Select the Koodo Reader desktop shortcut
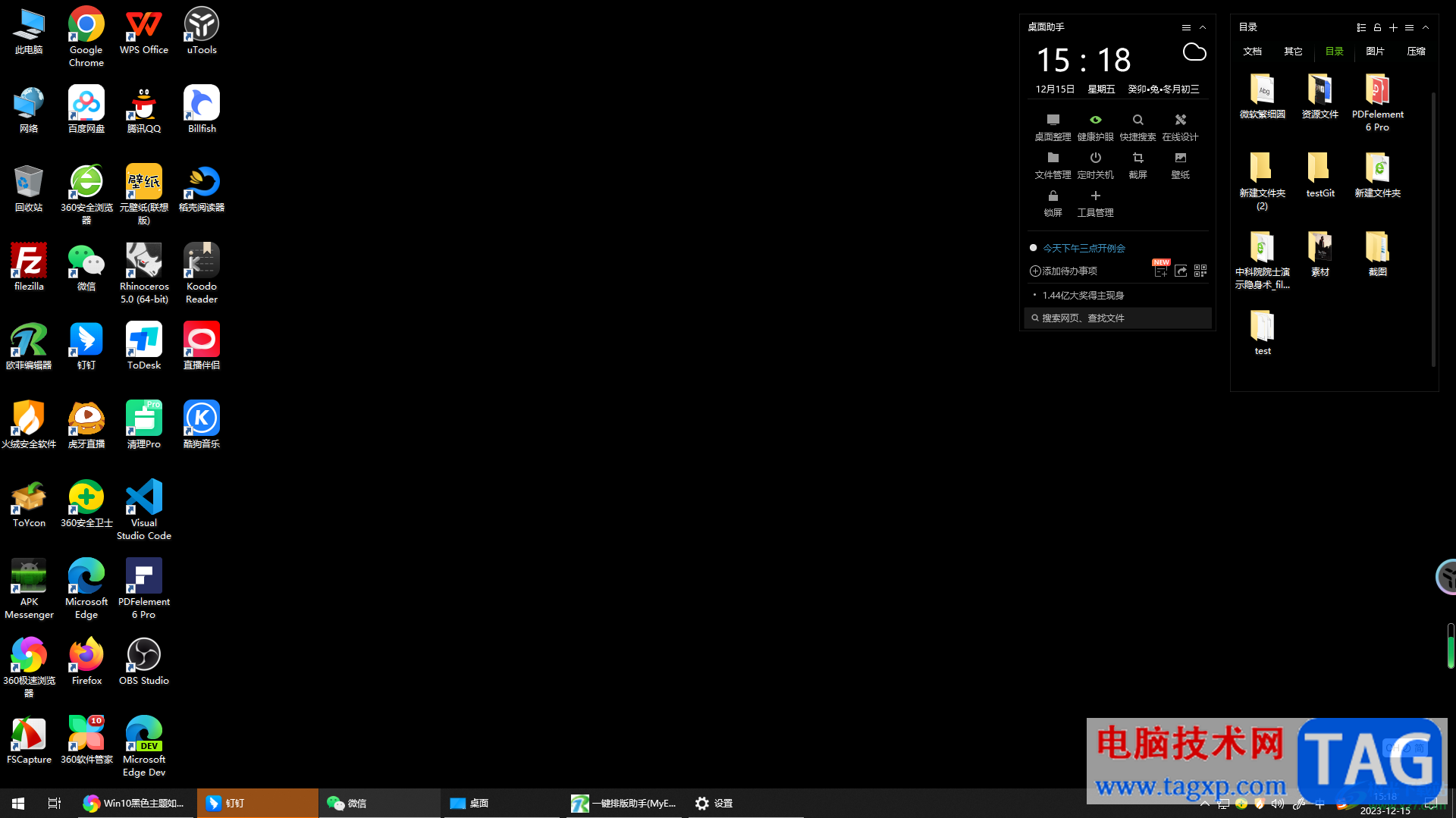This screenshot has width=1456, height=818. pos(202,274)
